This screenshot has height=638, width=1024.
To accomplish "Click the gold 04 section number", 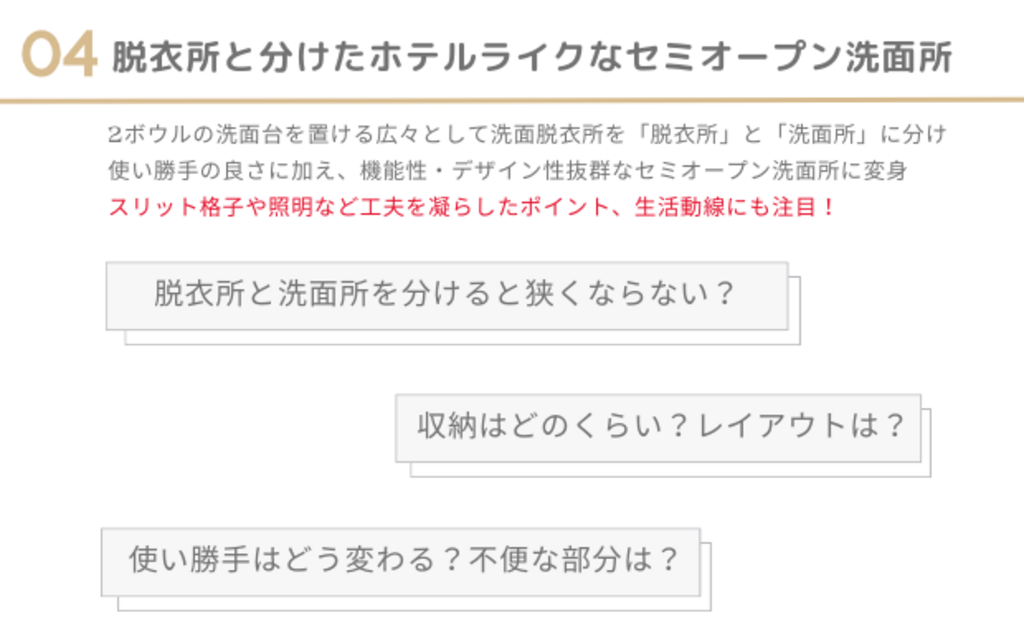I will (59, 56).
